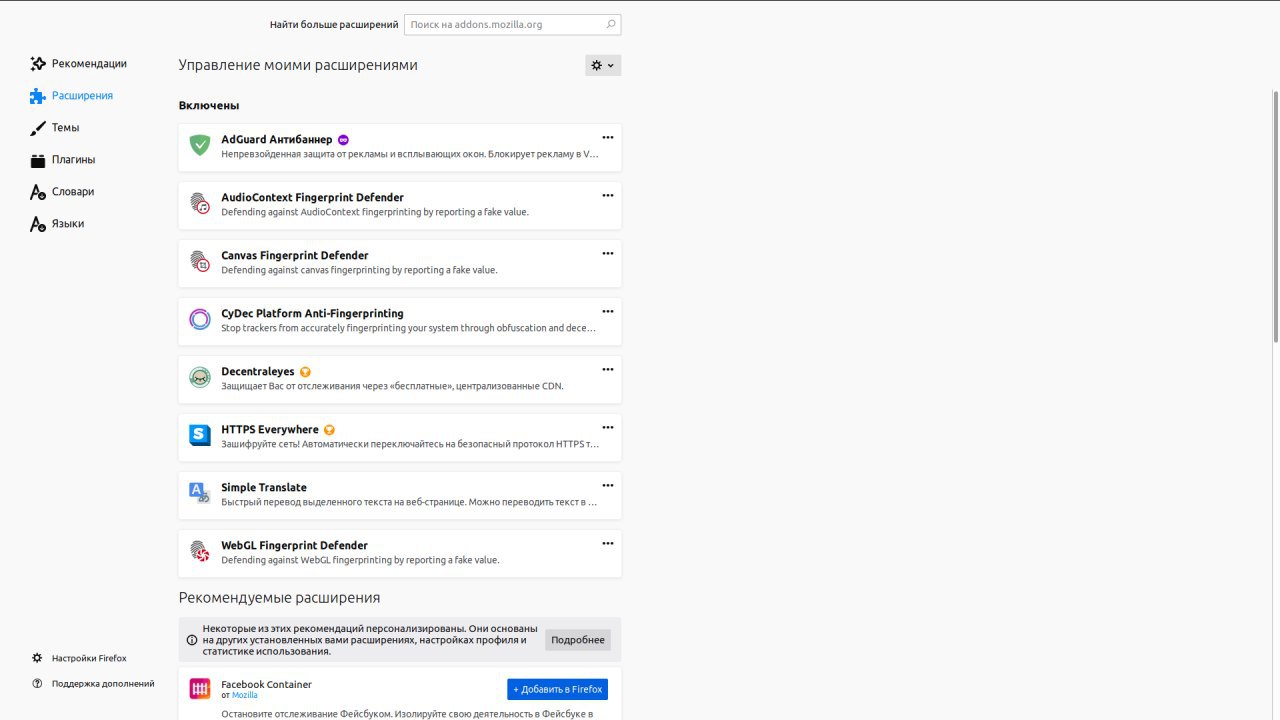Click the gear icon beside Настройки Firefox
The height and width of the screenshot is (720, 1280).
click(x=37, y=658)
